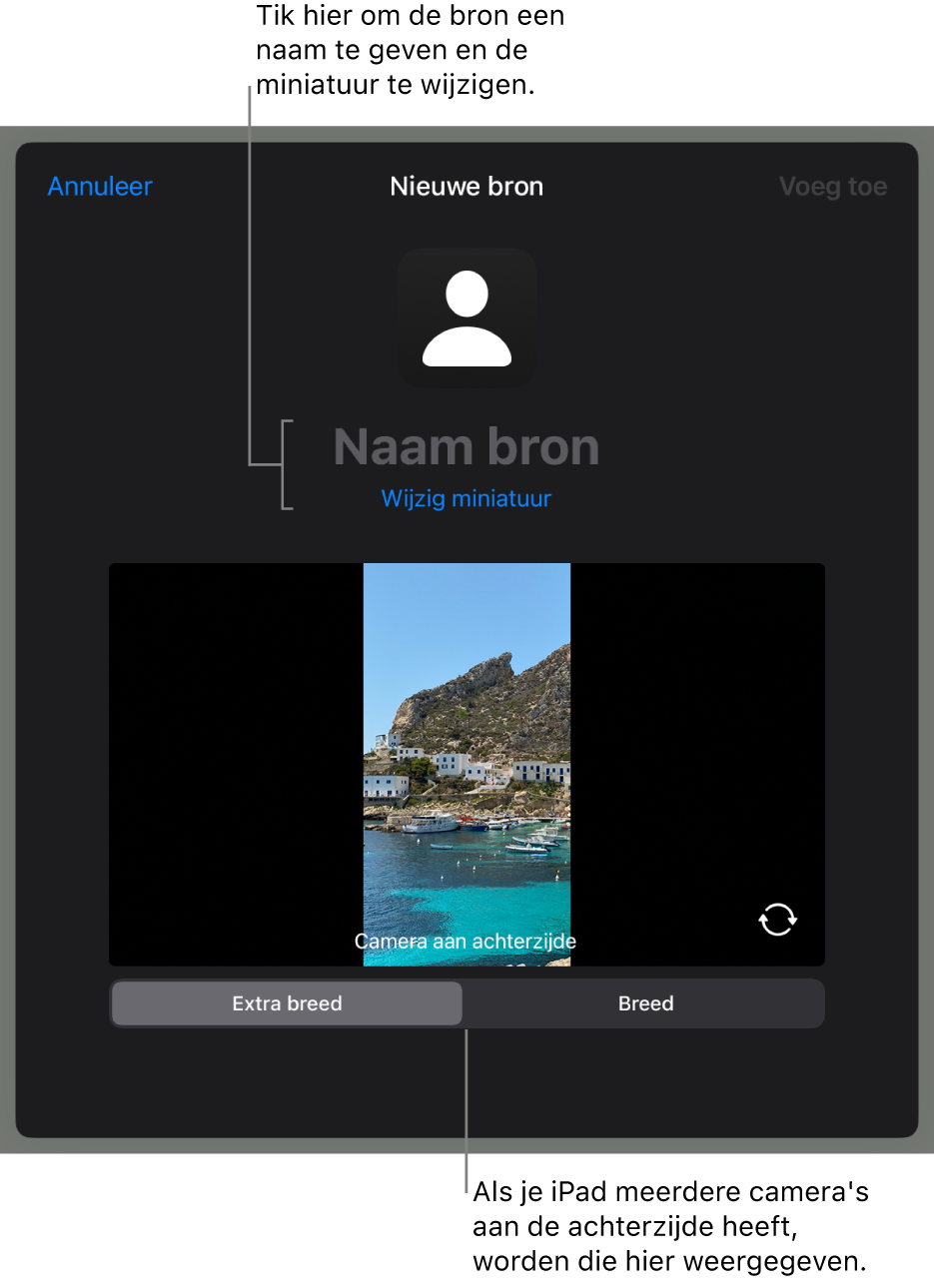Select the Extra breed camera segment
934x1288 pixels.
click(x=287, y=1003)
